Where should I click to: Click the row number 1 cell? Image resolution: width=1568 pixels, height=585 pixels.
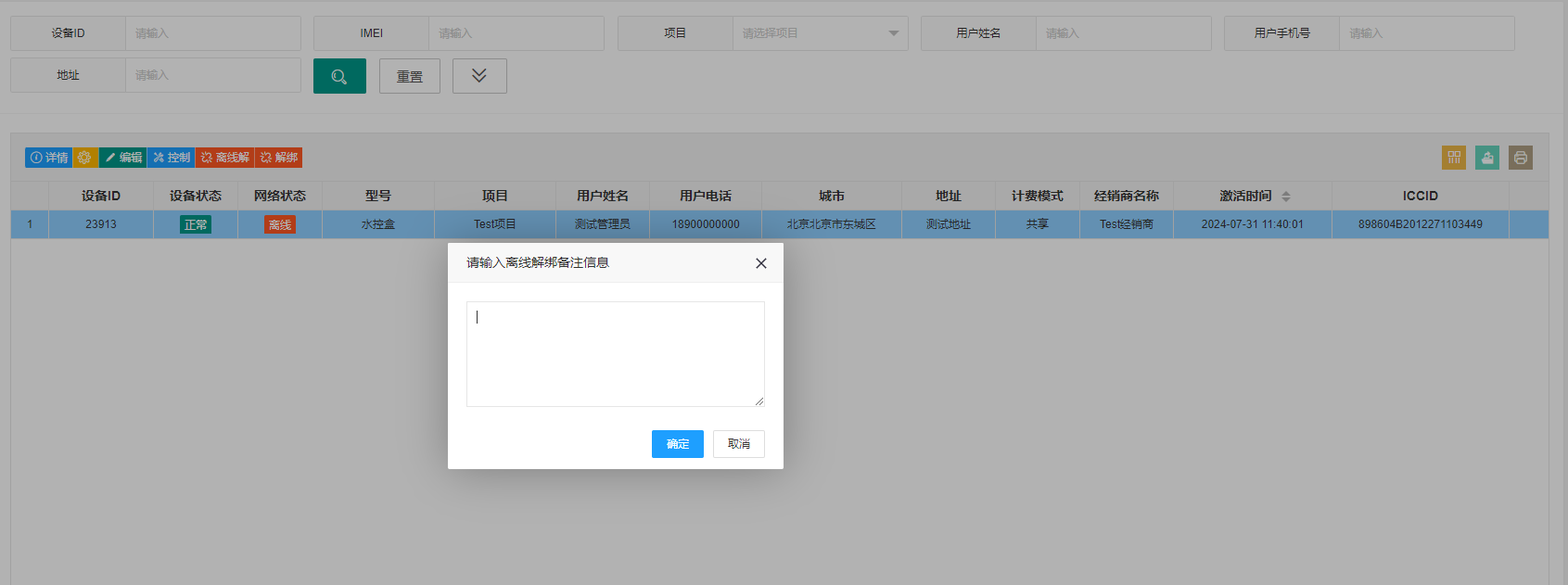(30, 224)
